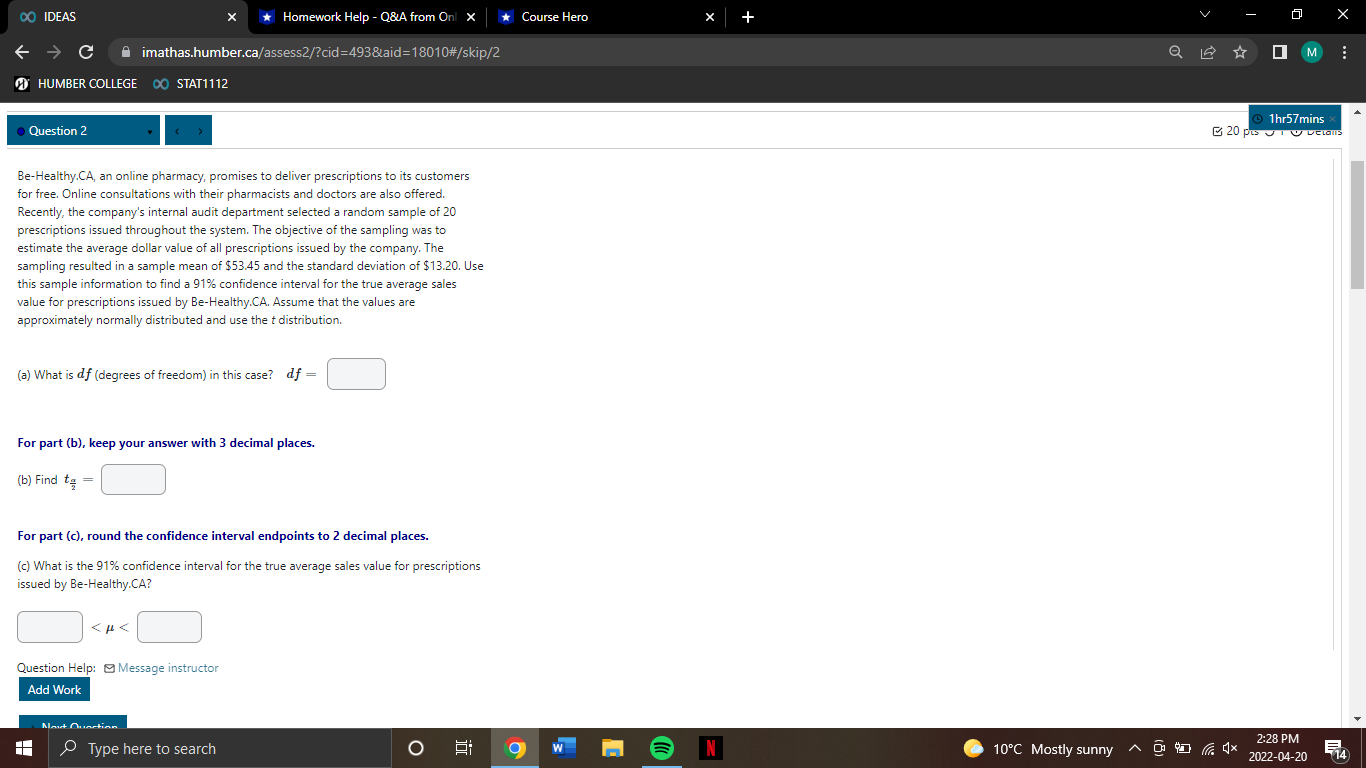The height and width of the screenshot is (768, 1366).
Task: Open the notification center with 14 alerts
Action: 1335,749
